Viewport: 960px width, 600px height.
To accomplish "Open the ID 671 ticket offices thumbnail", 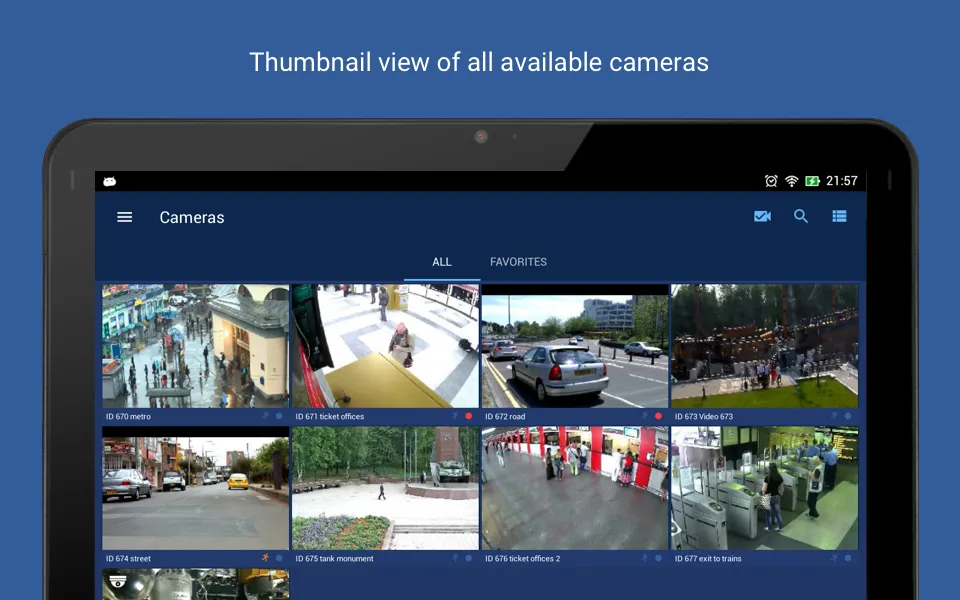I will point(385,346).
